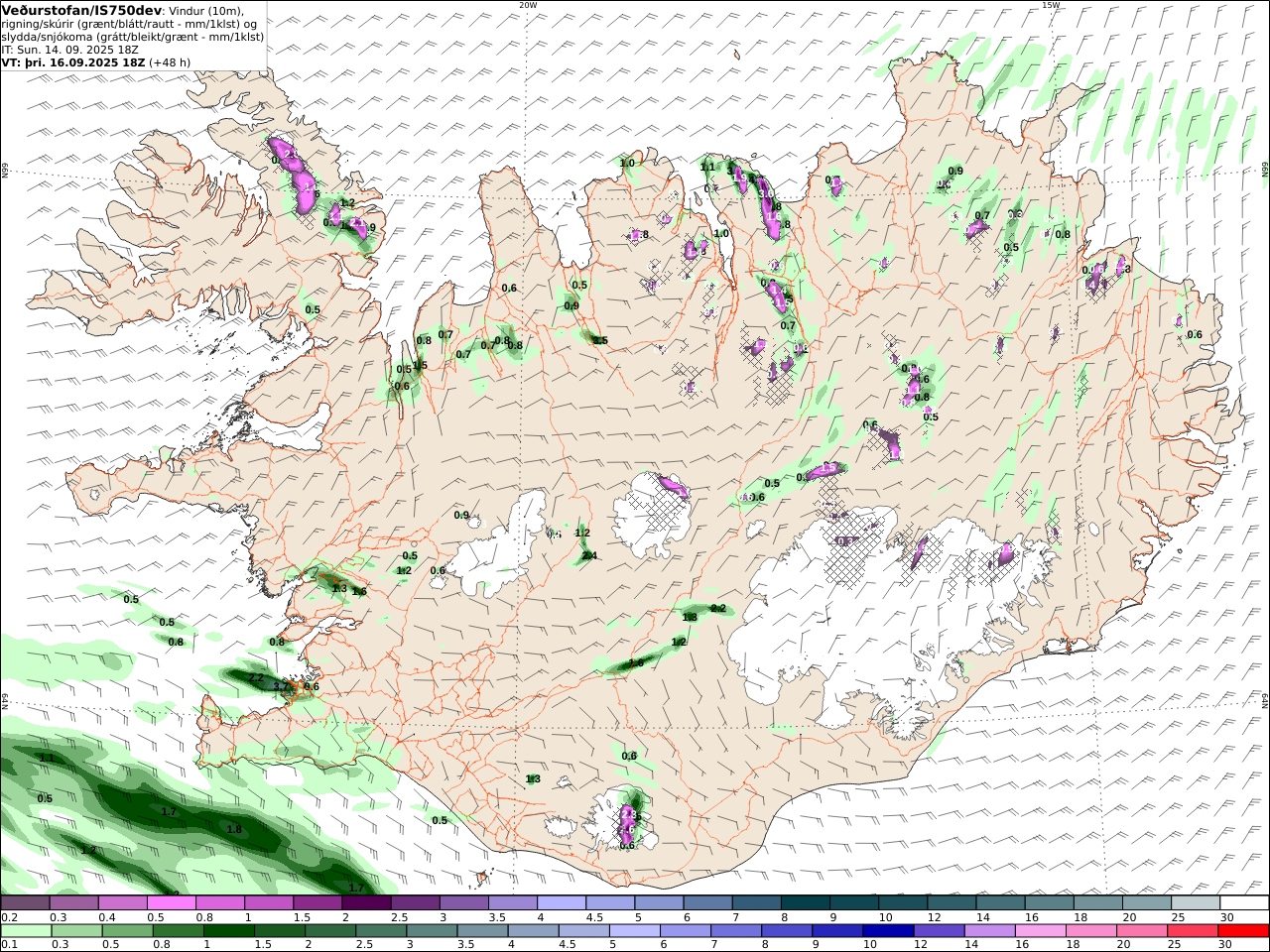Click the 0.4 label under the snow scale
The image size is (1270, 952).
[x=106, y=917]
